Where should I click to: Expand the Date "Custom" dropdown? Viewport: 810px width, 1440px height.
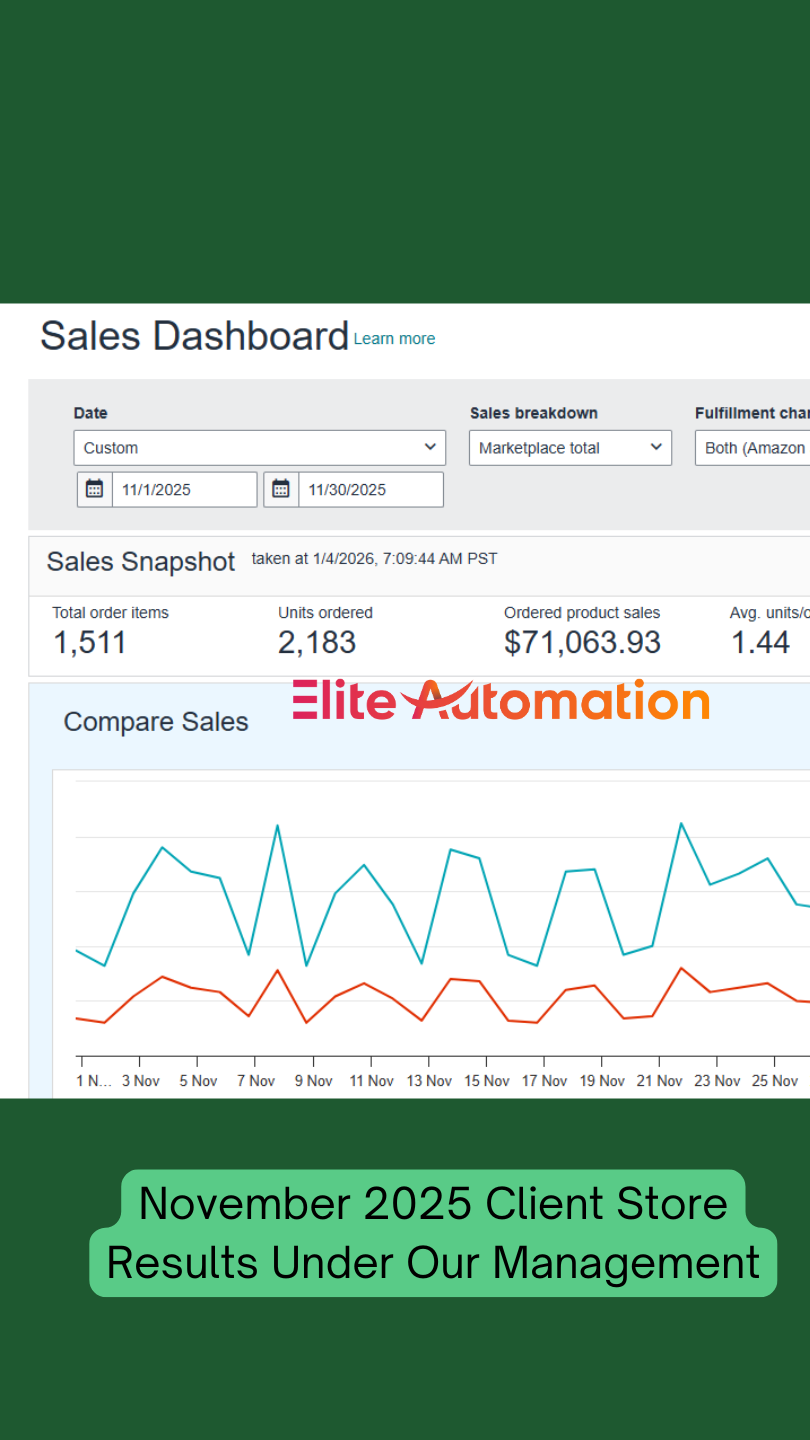[x=259, y=448]
